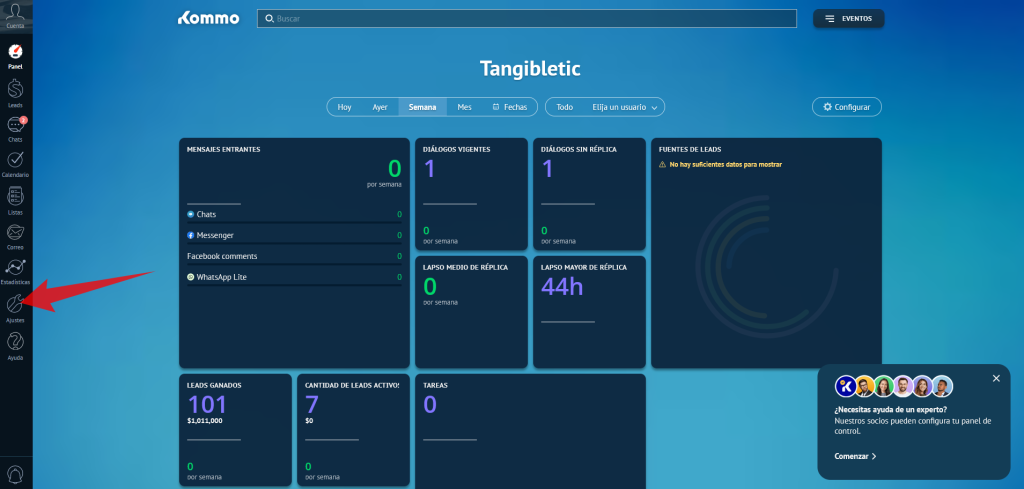Select the Hoy time filter
The width and height of the screenshot is (1024, 489).
pos(344,107)
